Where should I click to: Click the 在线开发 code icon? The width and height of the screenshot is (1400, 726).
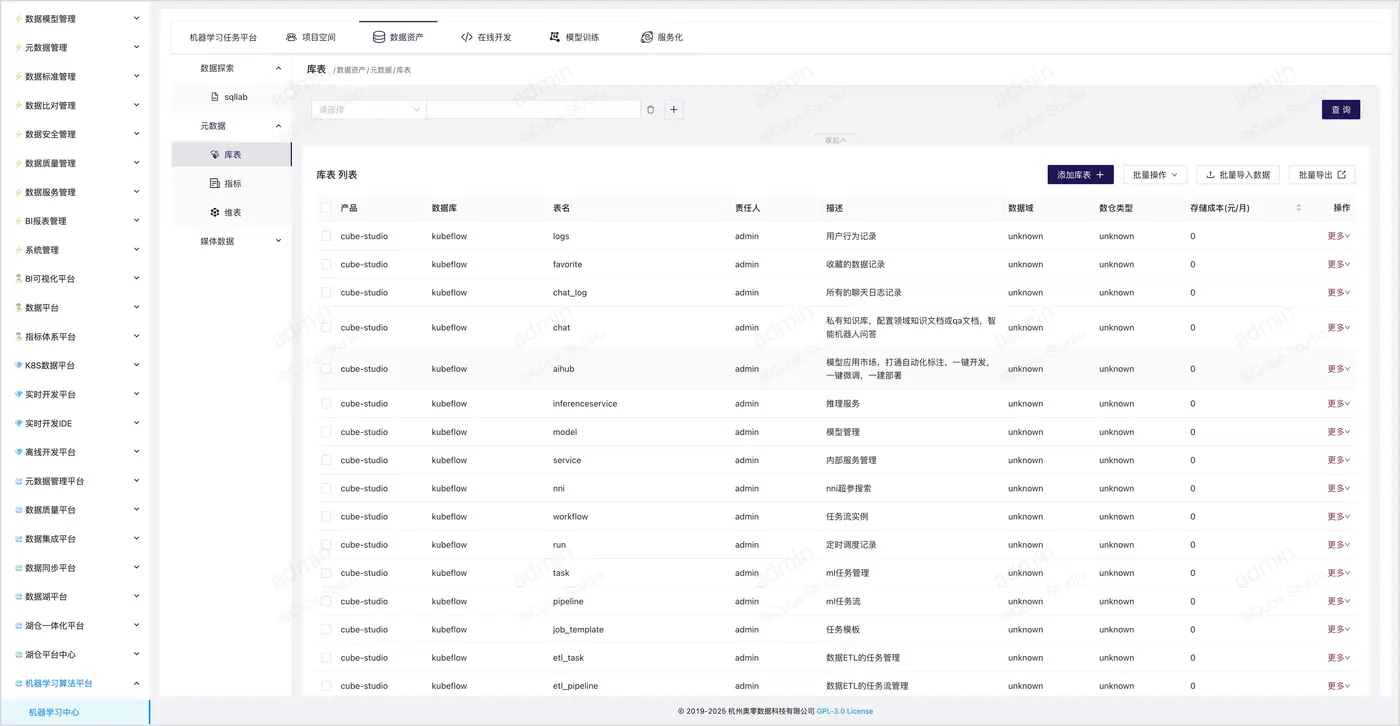pos(466,37)
